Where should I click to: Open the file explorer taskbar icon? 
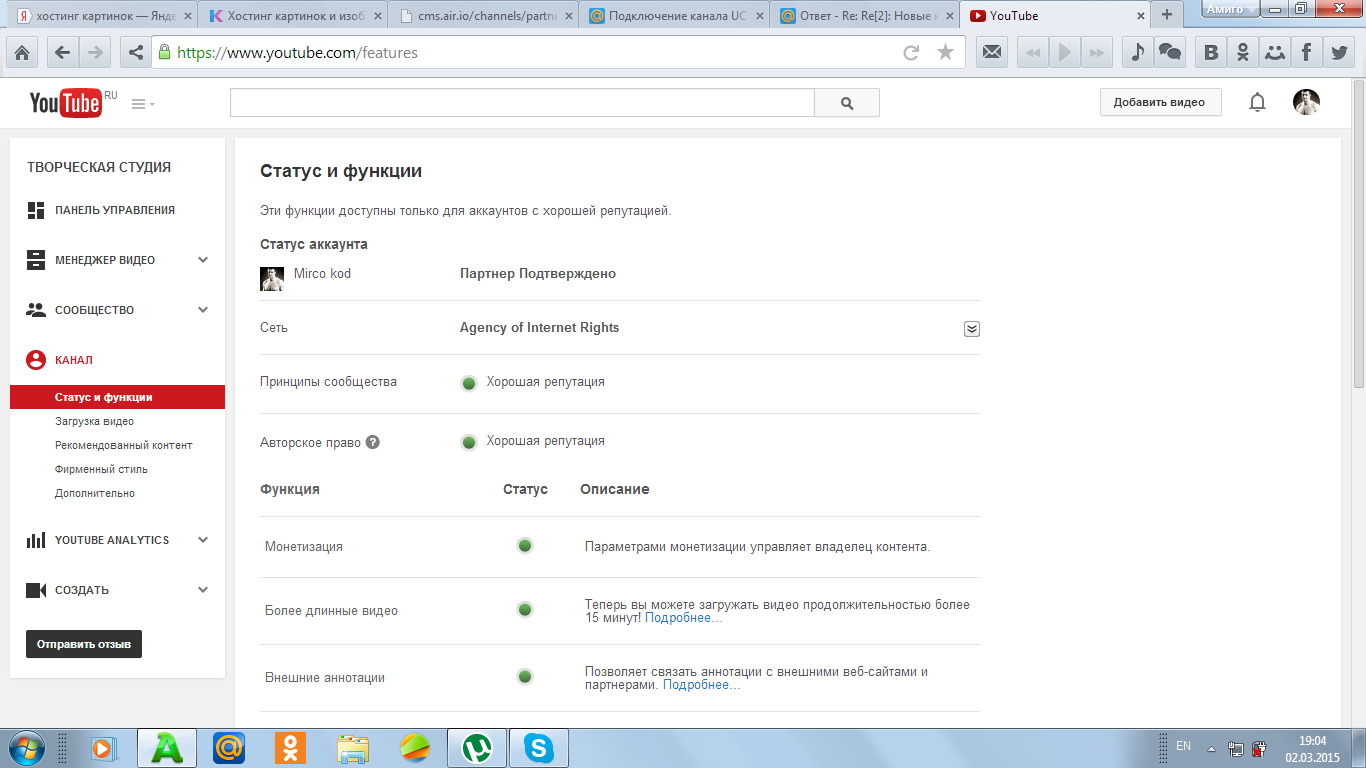coord(352,747)
